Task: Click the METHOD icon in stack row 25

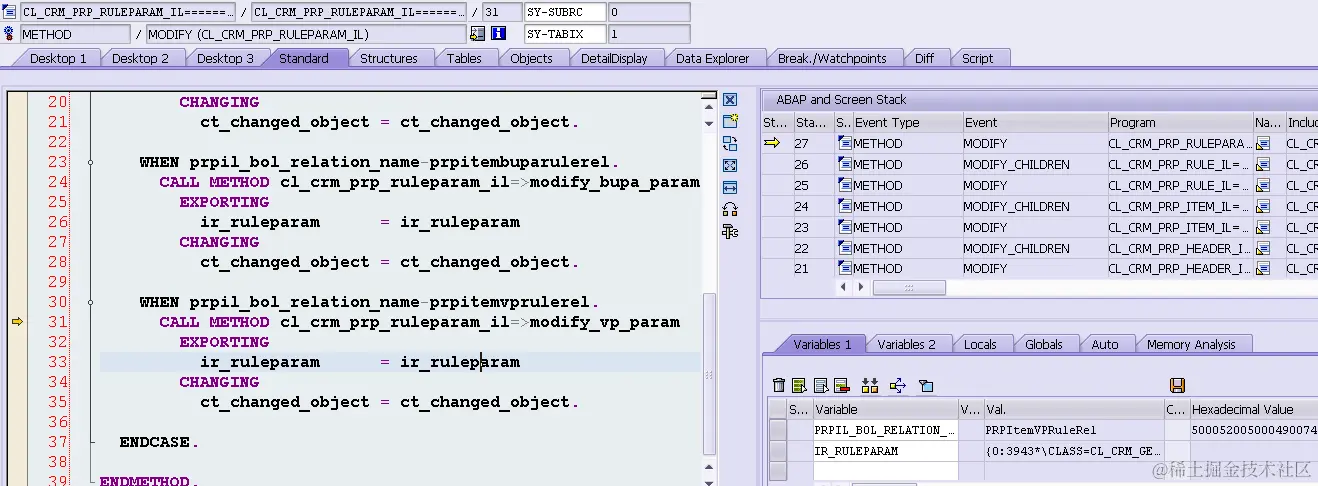Action: (x=844, y=186)
